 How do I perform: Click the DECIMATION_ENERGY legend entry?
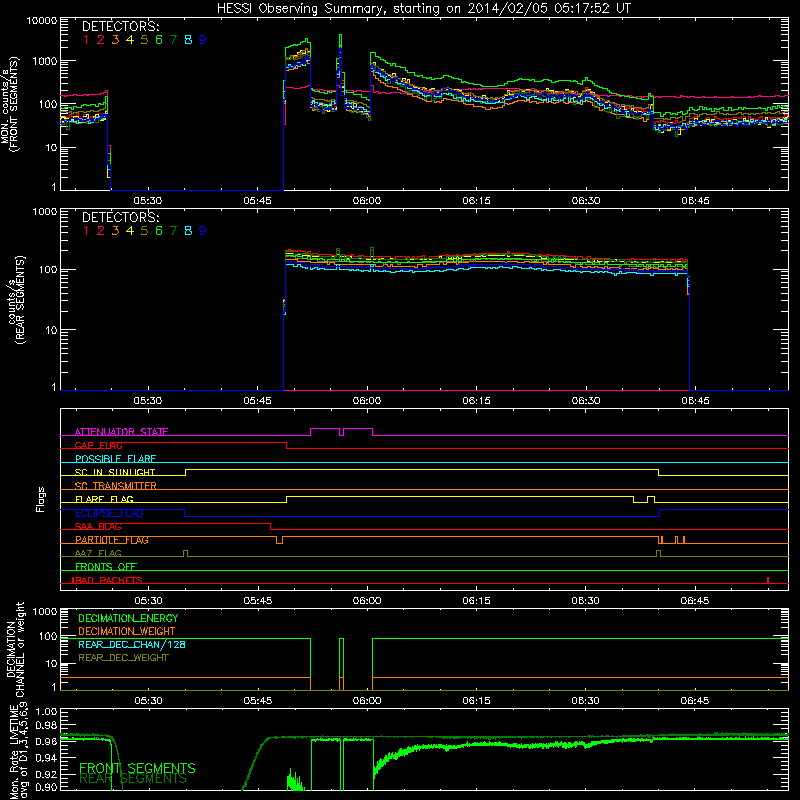[x=128, y=618]
